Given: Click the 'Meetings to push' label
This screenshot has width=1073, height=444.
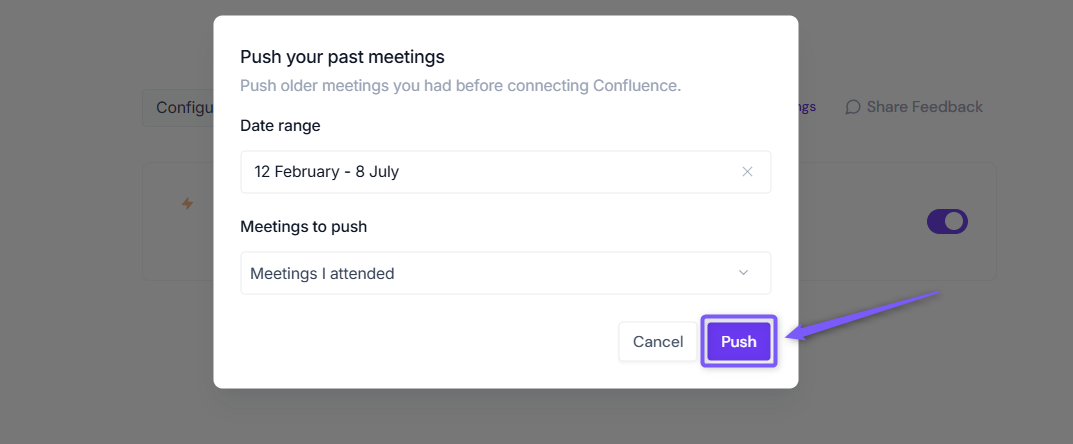Looking at the screenshot, I should pyautogui.click(x=303, y=226).
